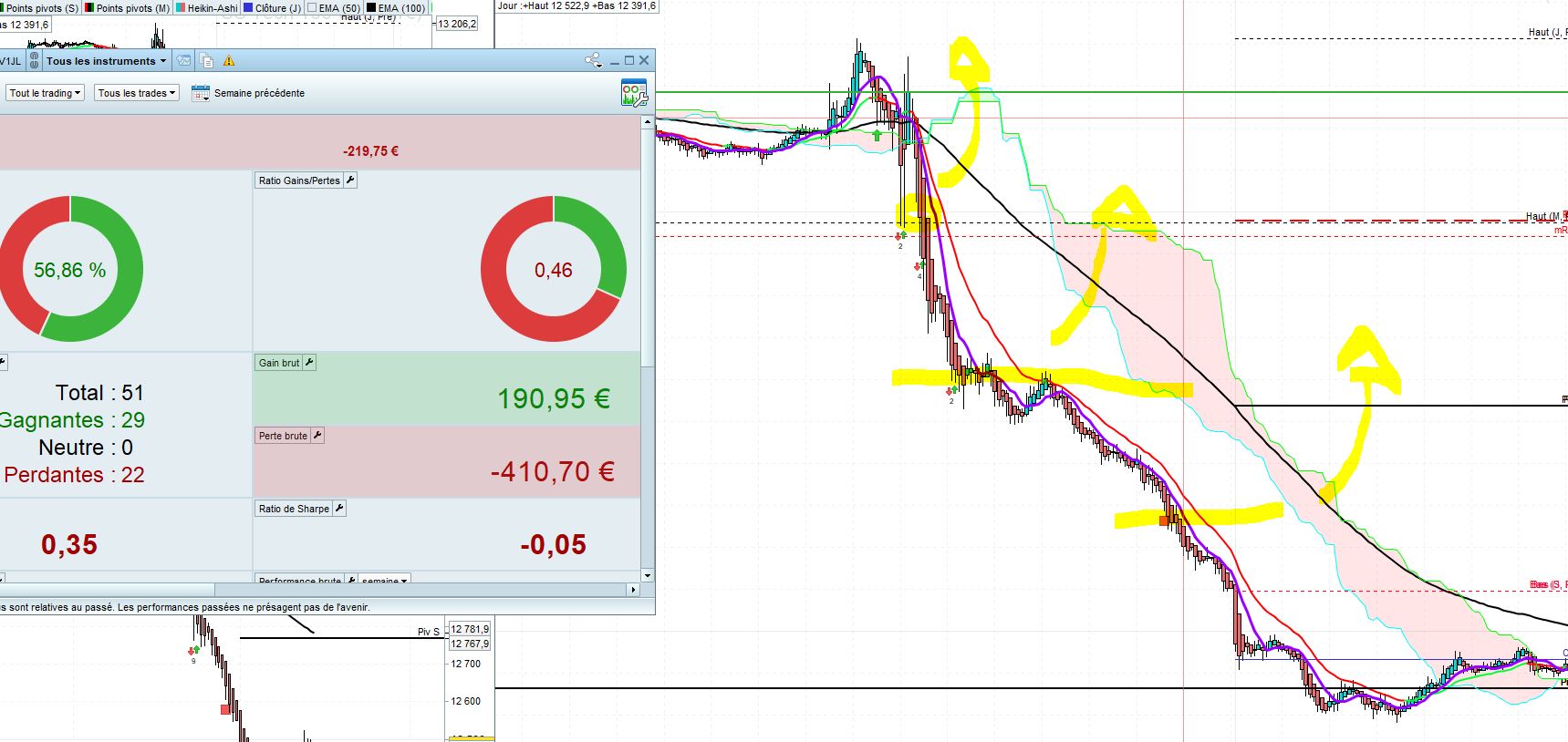Click the 0,46 ratio donut chart
Image resolution: width=1568 pixels, height=742 pixels.
[554, 270]
